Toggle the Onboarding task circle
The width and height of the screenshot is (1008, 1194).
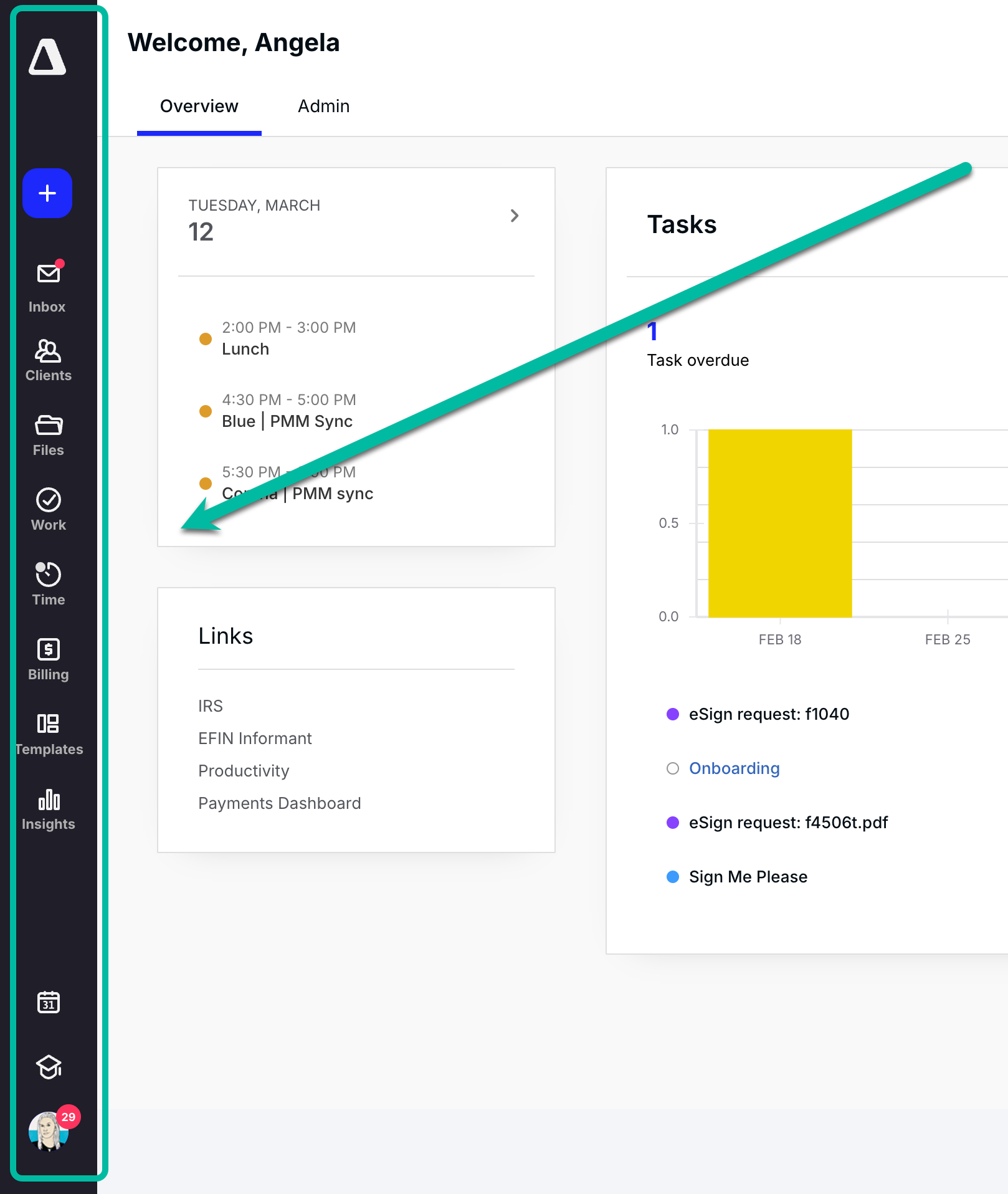673,768
